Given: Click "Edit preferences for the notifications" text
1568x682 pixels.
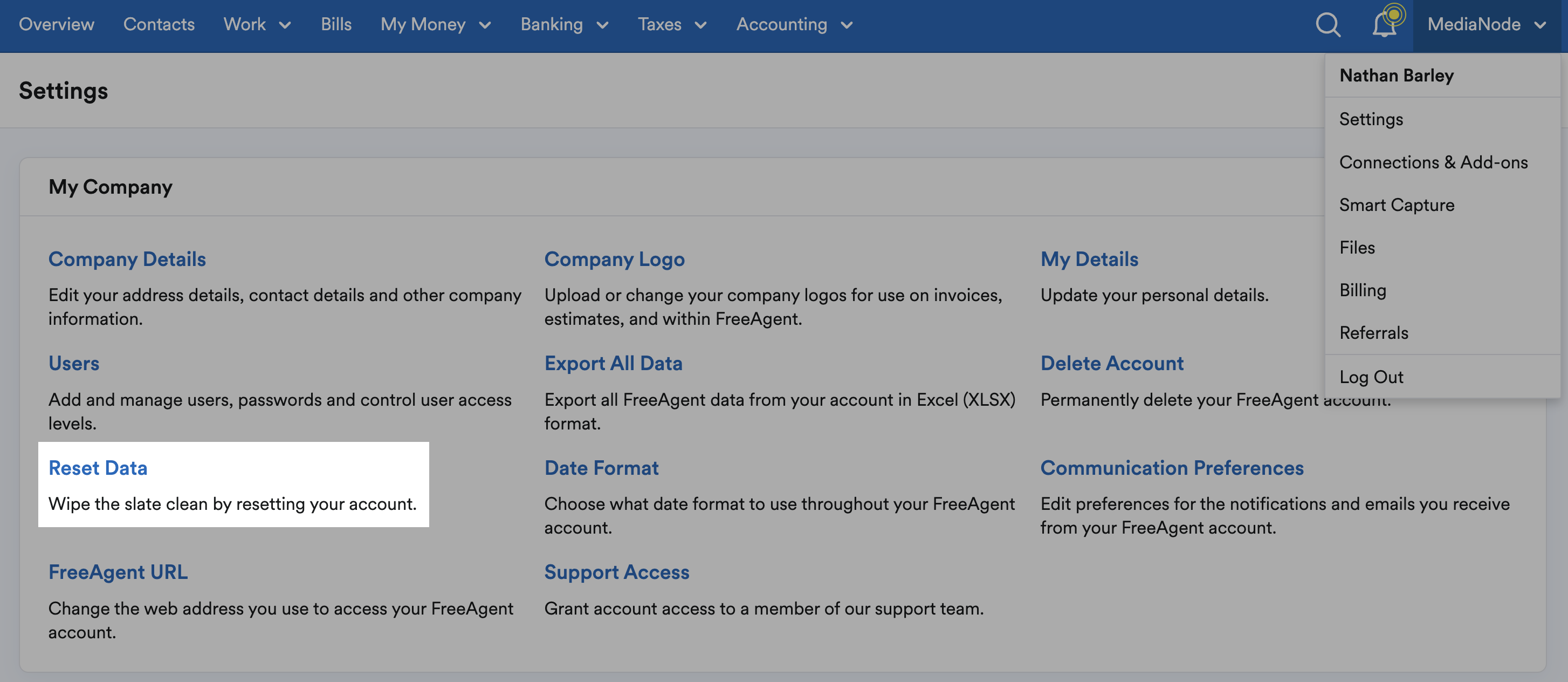Looking at the screenshot, I should (x=1275, y=516).
